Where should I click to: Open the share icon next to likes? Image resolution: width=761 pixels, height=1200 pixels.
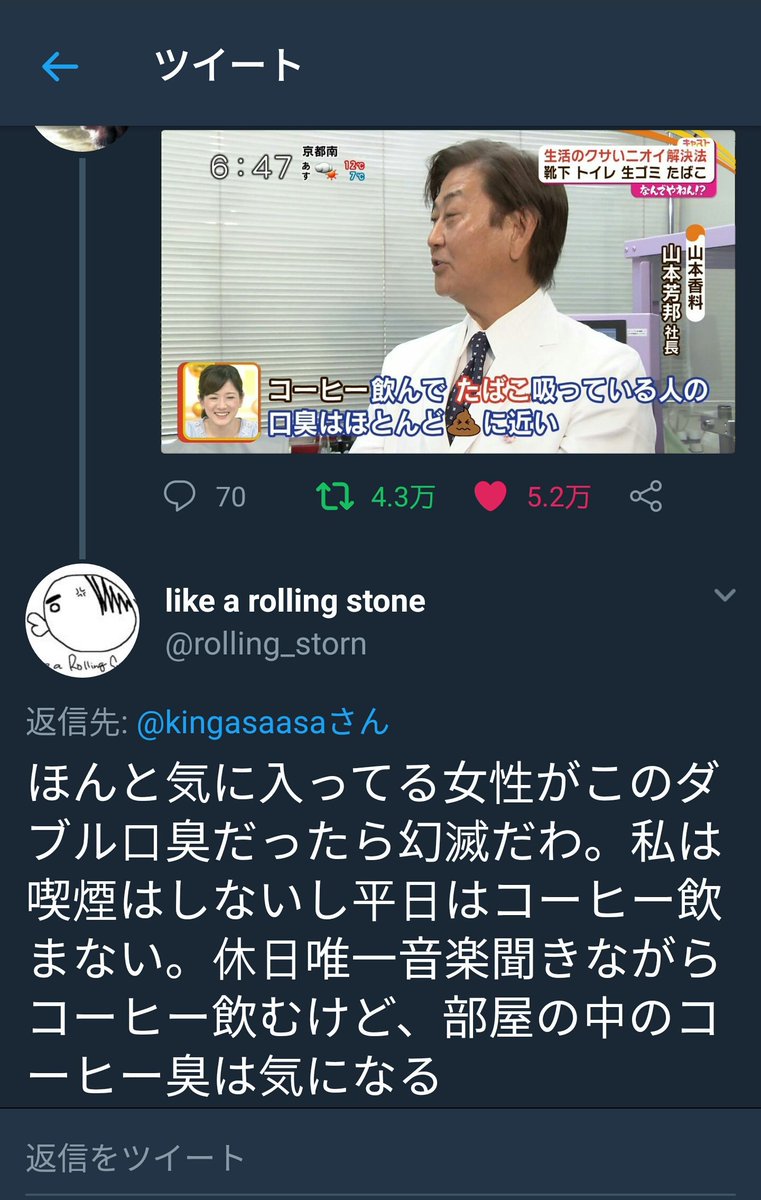pos(647,496)
